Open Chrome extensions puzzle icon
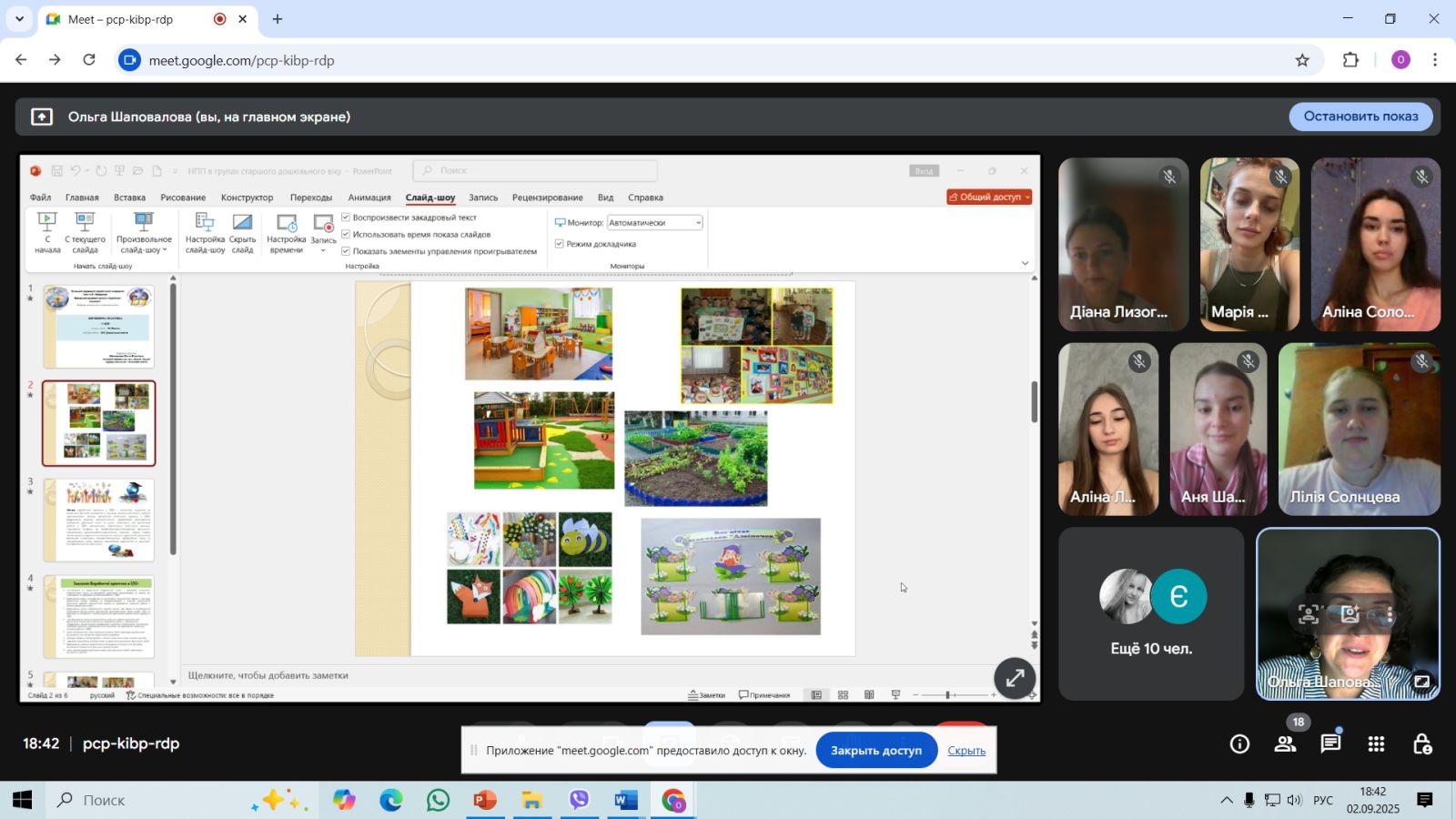The height and width of the screenshot is (819, 1456). coord(1350,60)
